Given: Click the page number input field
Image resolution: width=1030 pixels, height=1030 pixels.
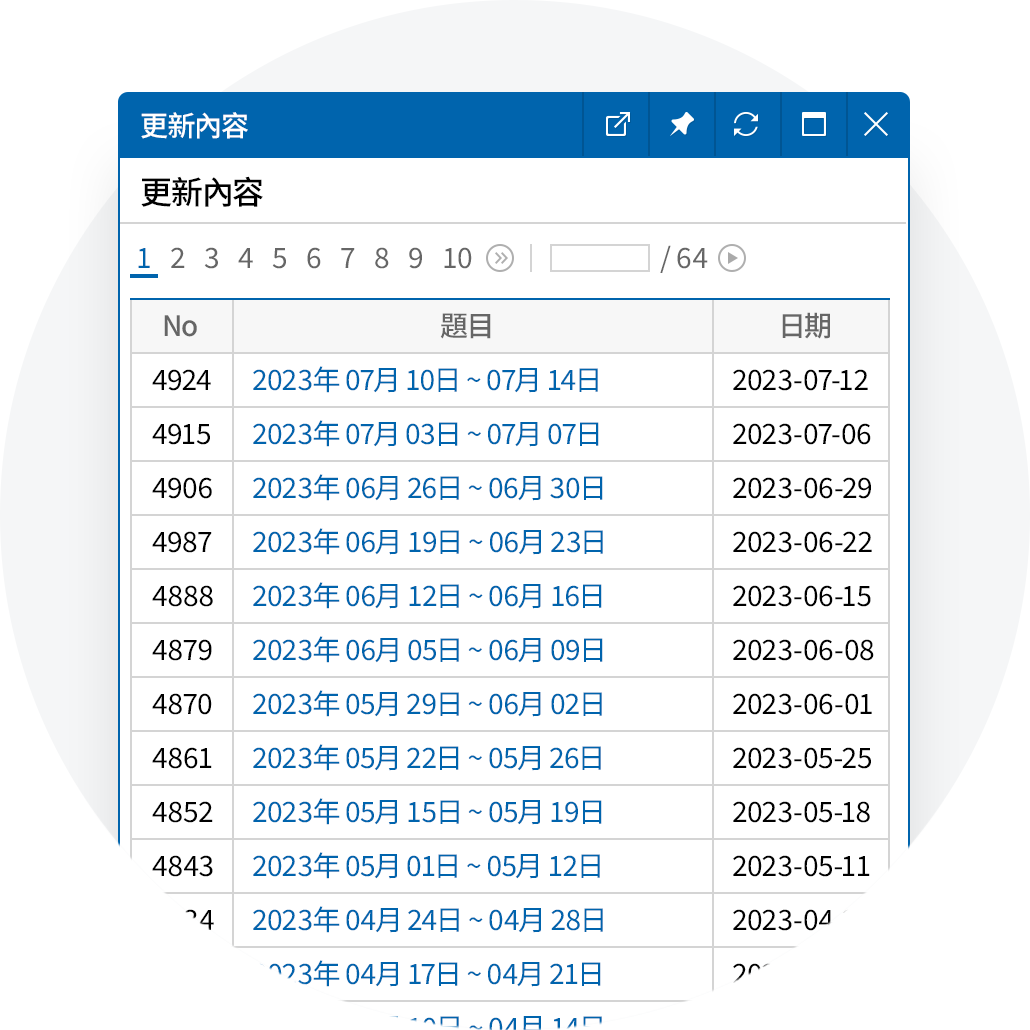Looking at the screenshot, I should coord(599,258).
